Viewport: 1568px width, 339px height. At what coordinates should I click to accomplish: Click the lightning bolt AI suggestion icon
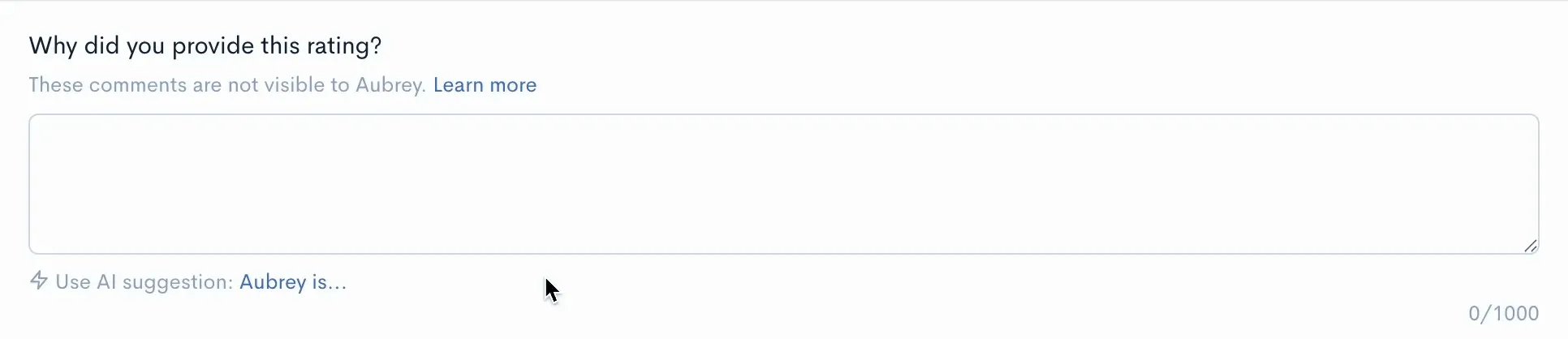click(38, 281)
